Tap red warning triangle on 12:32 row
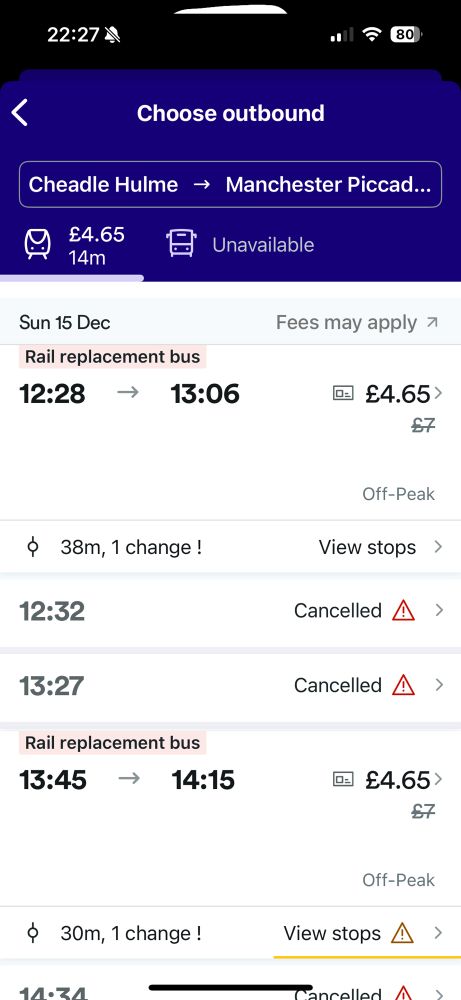 (x=403, y=611)
